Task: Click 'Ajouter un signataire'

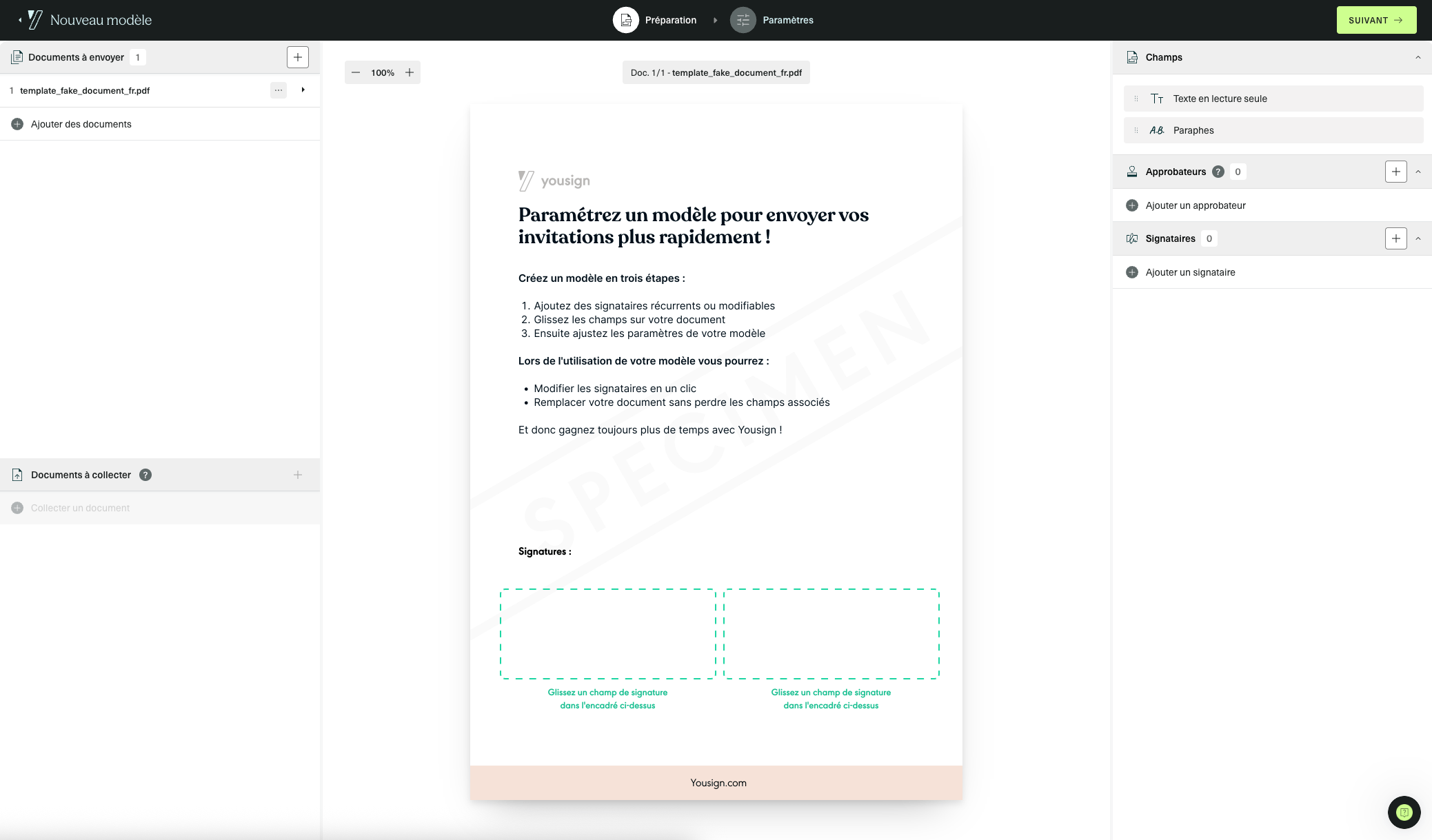Action: 1190,272
